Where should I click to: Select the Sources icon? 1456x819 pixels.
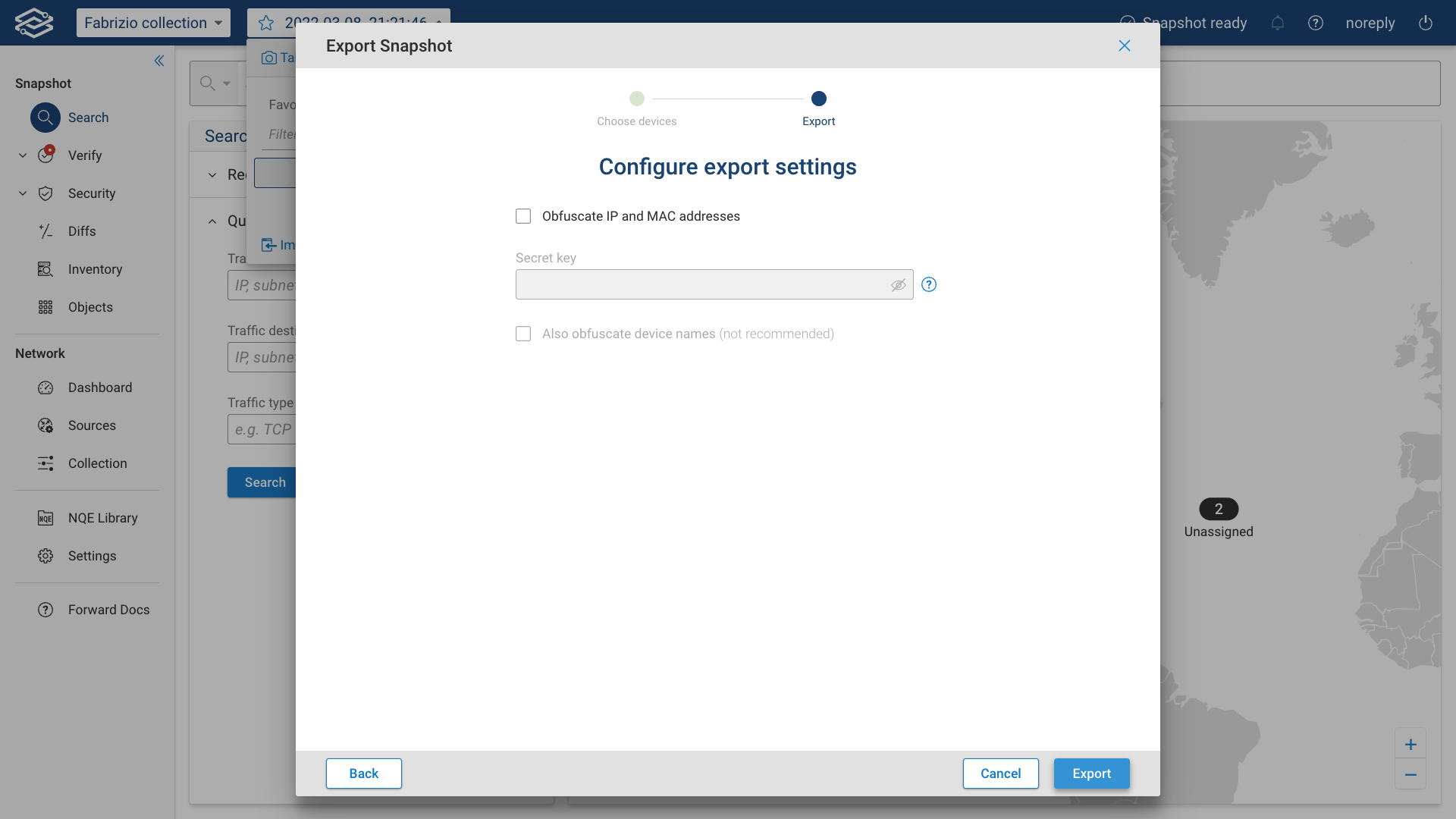pyautogui.click(x=45, y=425)
